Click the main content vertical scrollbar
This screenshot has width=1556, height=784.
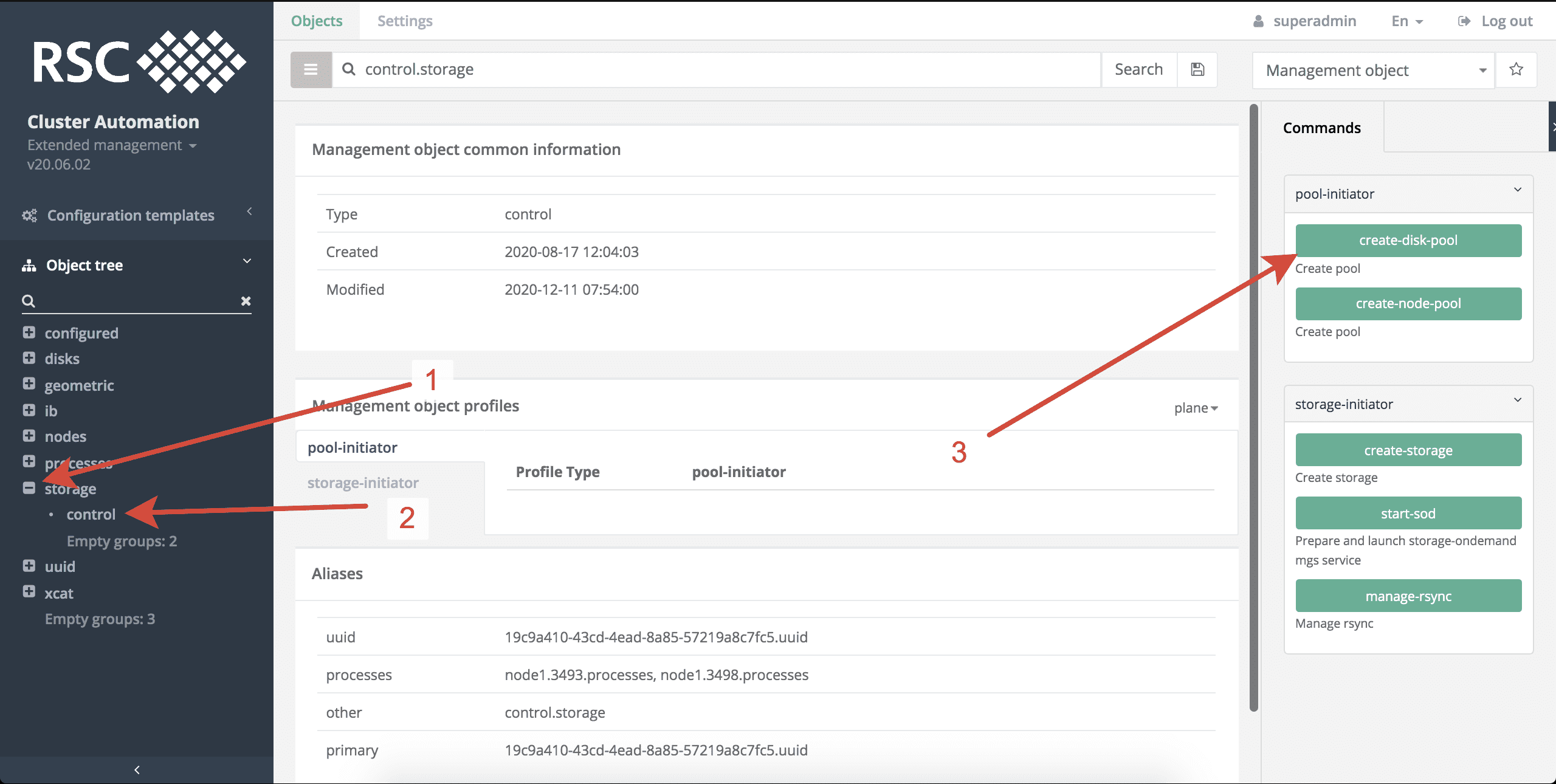tap(1253, 407)
